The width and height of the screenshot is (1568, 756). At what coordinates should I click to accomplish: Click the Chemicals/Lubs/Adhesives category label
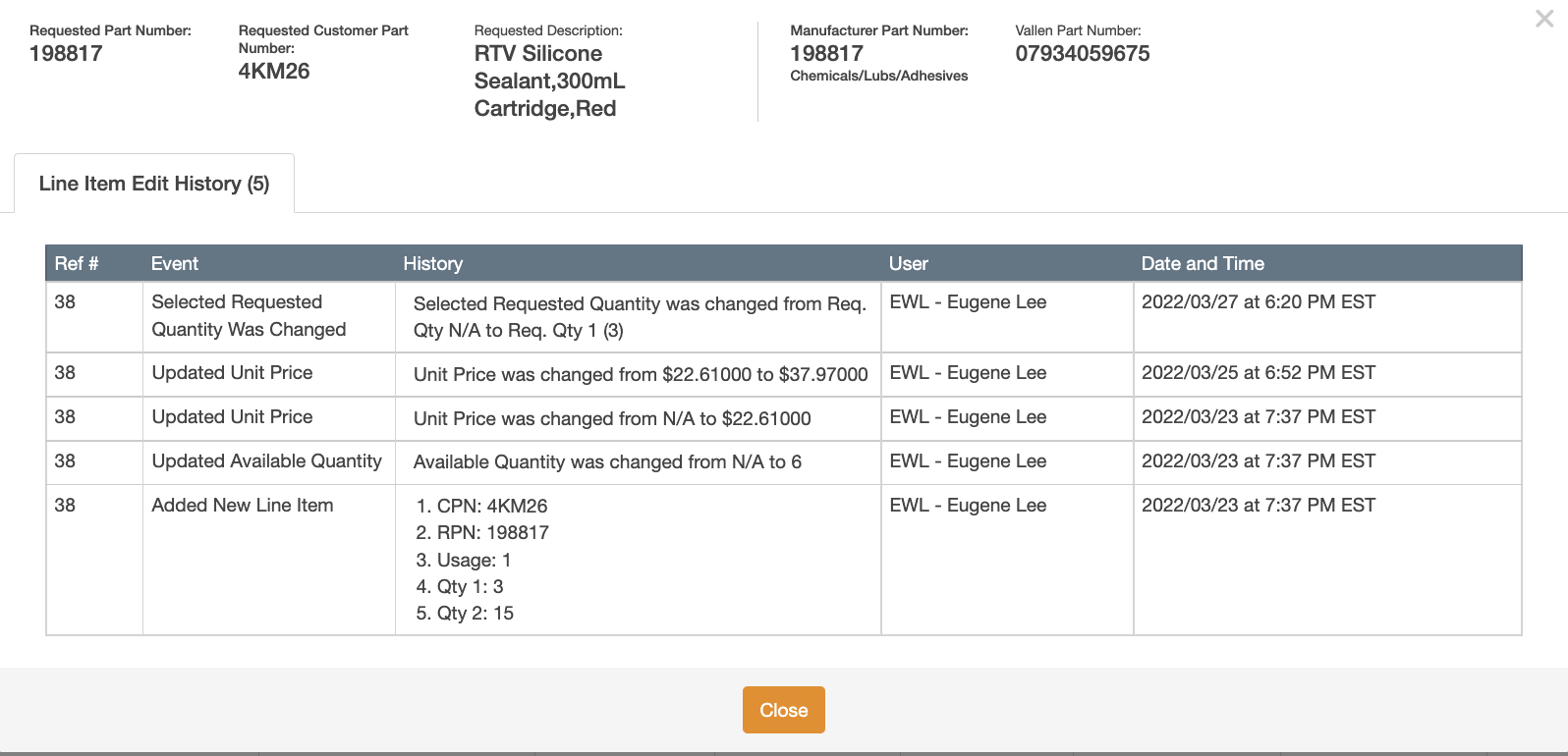[878, 75]
